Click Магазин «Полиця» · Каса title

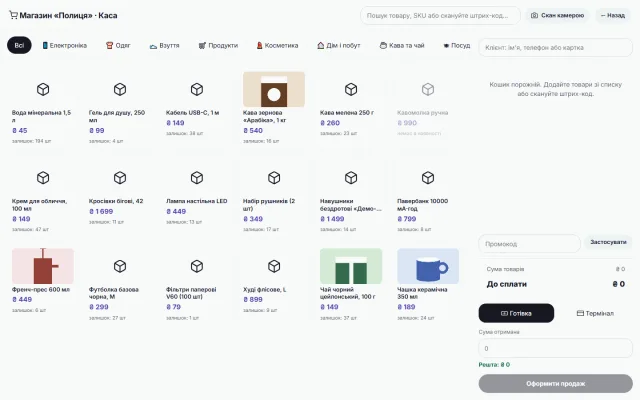(x=69, y=16)
